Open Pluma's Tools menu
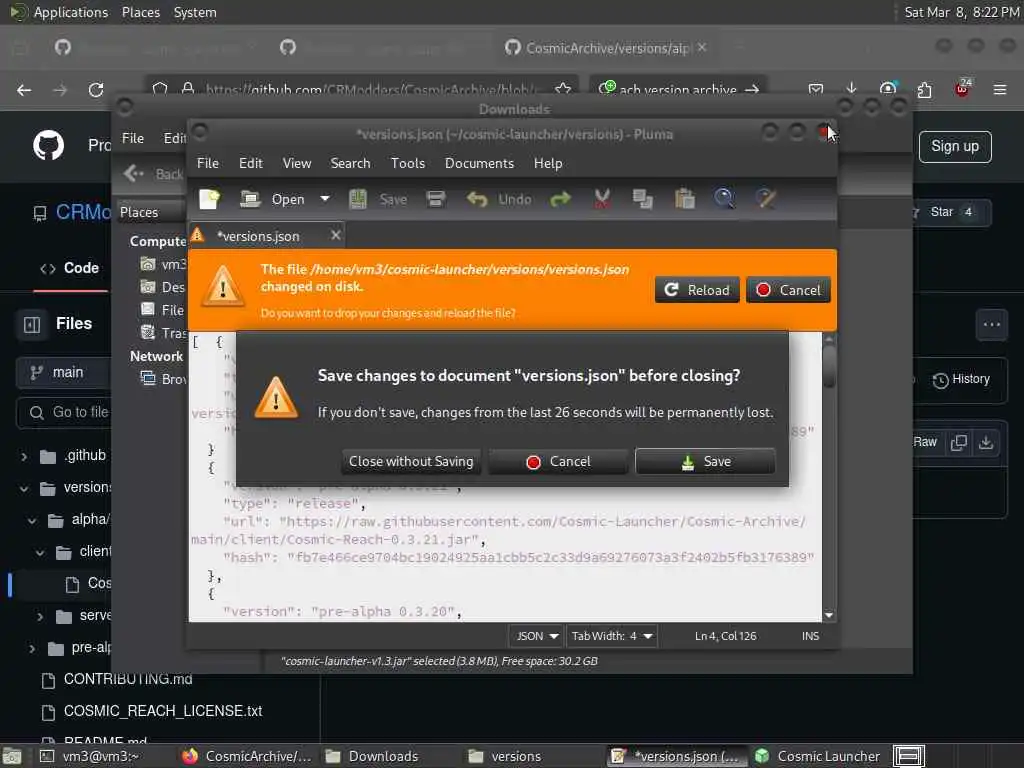The image size is (1024, 768). (408, 163)
